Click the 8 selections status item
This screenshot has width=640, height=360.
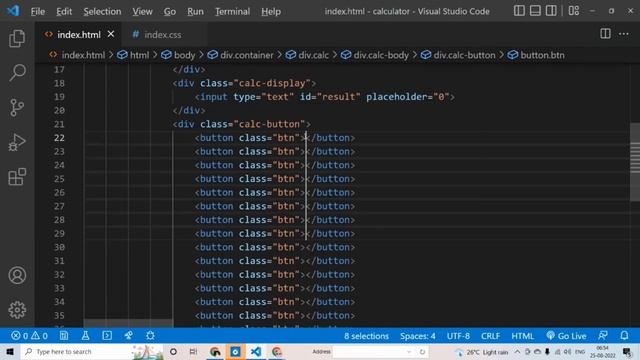pyautogui.click(x=366, y=336)
